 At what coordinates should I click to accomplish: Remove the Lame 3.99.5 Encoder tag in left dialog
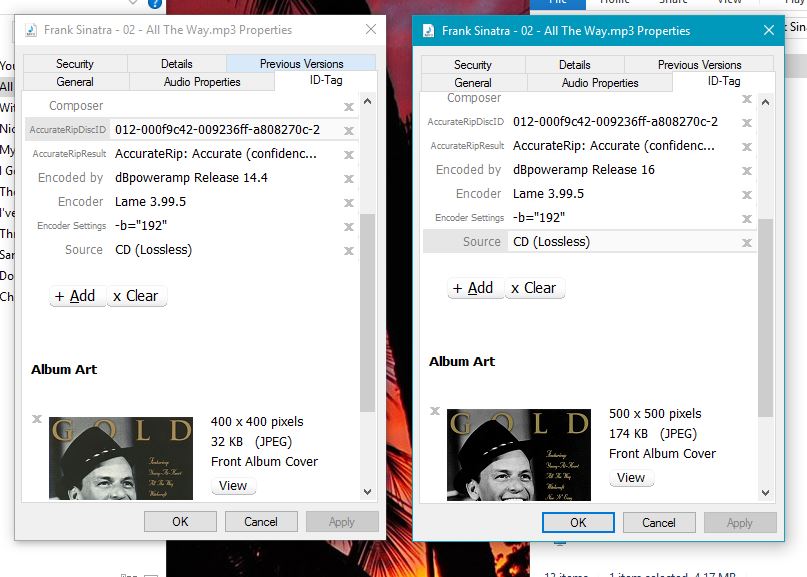click(x=349, y=203)
